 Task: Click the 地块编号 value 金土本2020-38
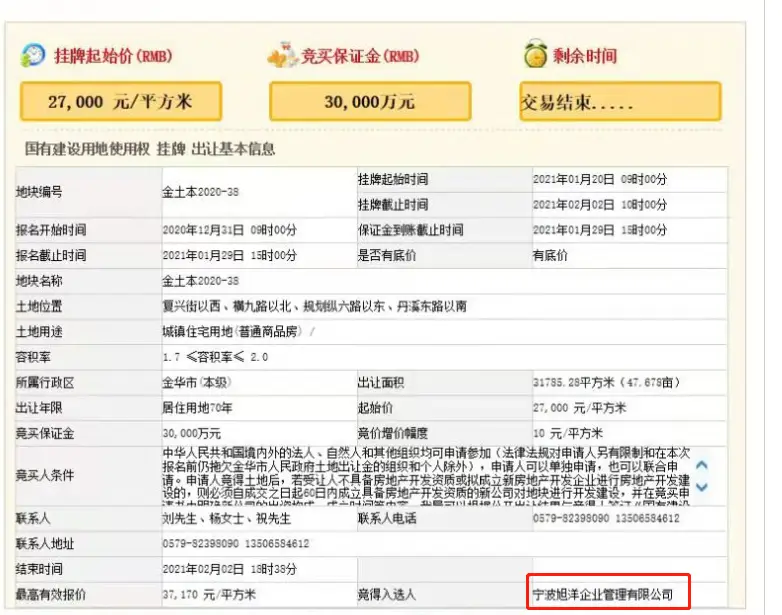tap(200, 192)
